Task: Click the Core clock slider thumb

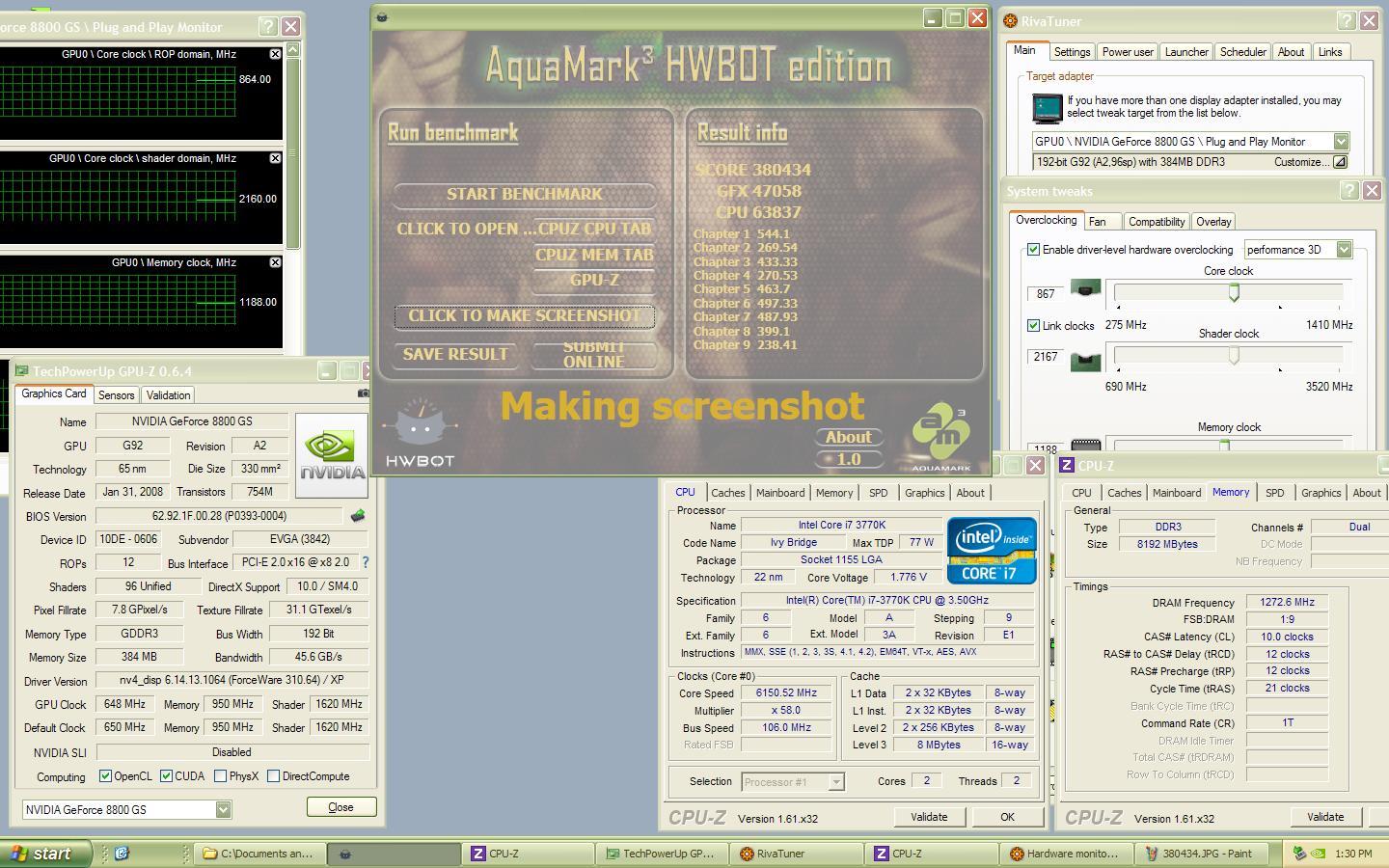Action: [x=1234, y=292]
